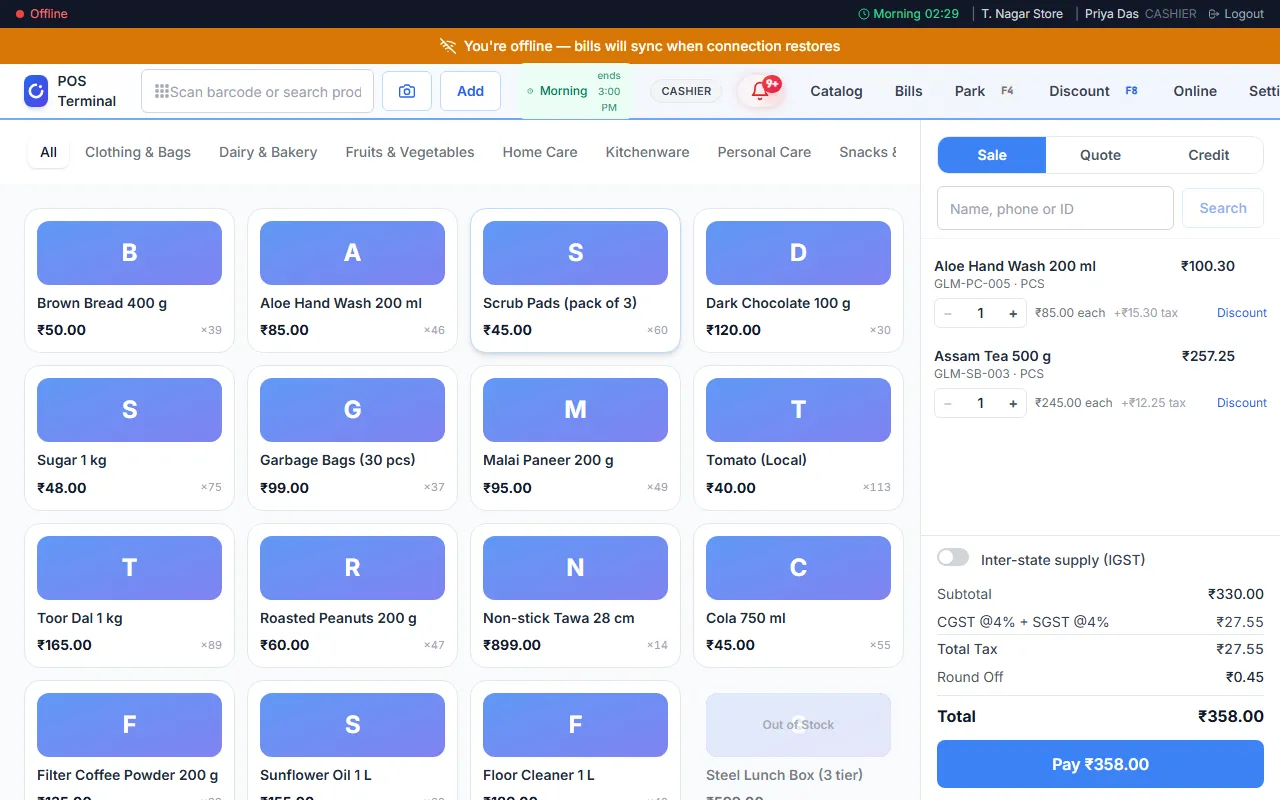Click the Brown Bread 400 g tile icon
Viewport: 1280px width, 800px height.
pyautogui.click(x=129, y=253)
